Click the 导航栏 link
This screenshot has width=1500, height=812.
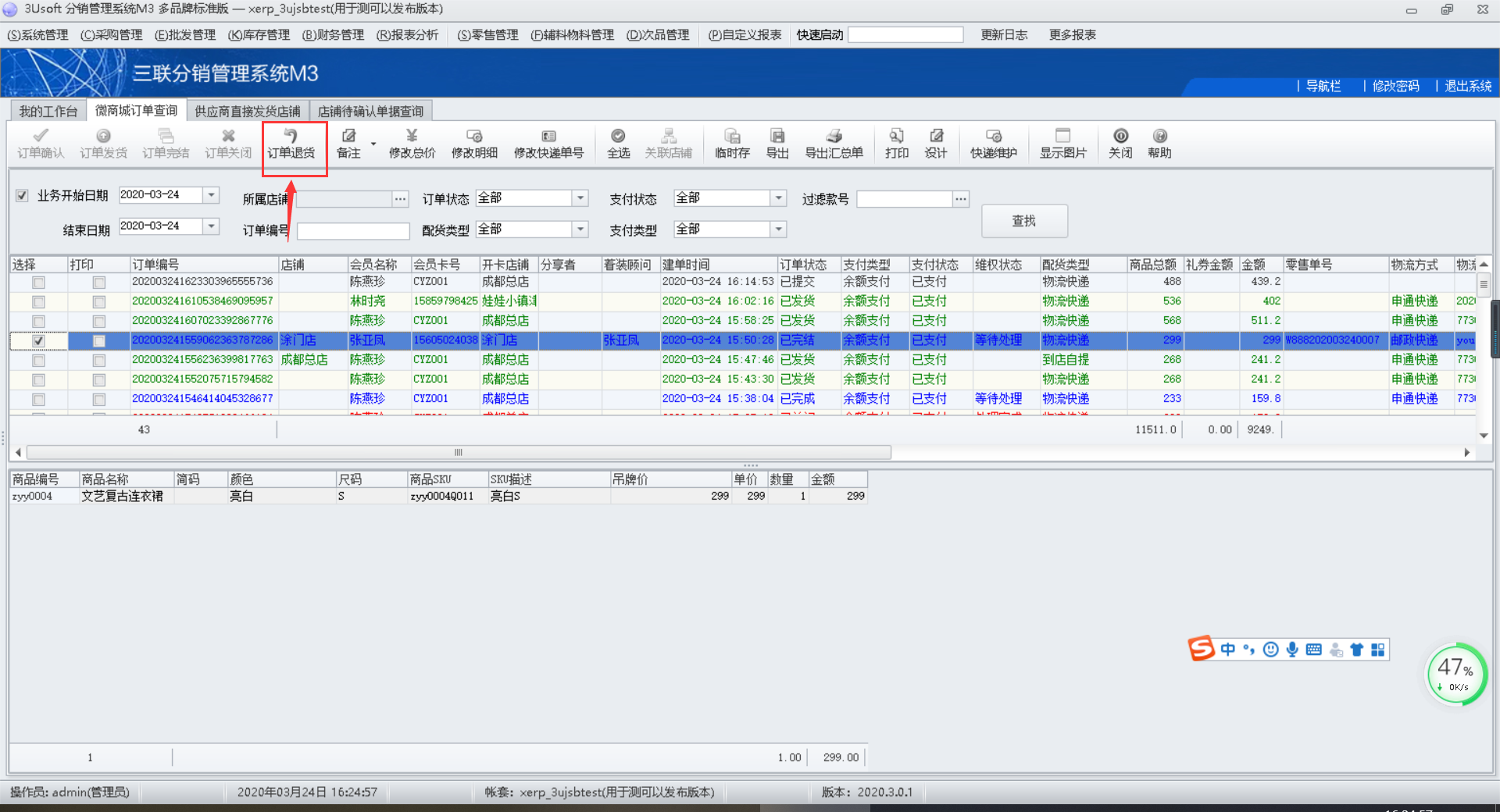click(1323, 86)
